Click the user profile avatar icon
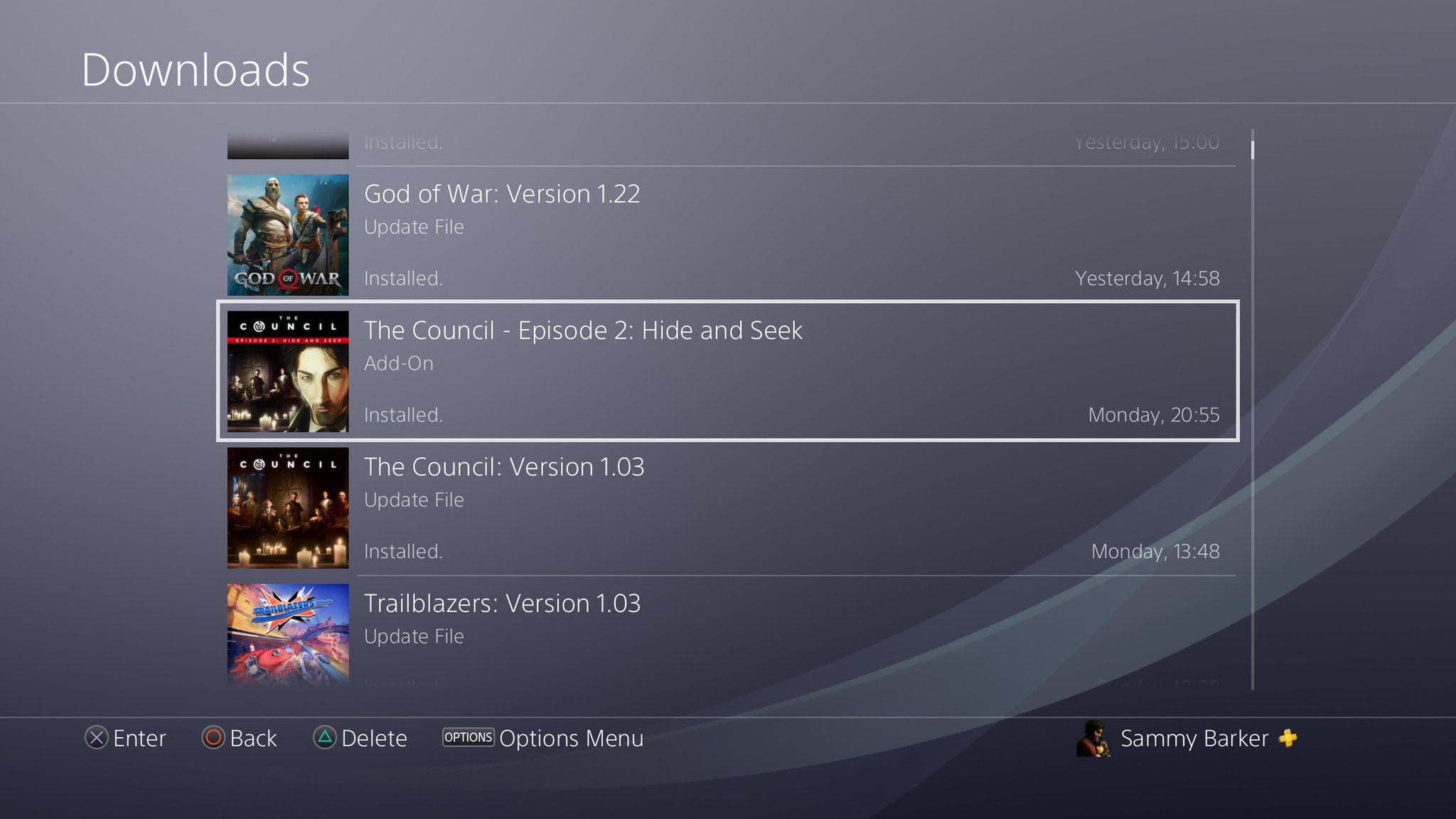This screenshot has height=819, width=1456. (1092, 738)
